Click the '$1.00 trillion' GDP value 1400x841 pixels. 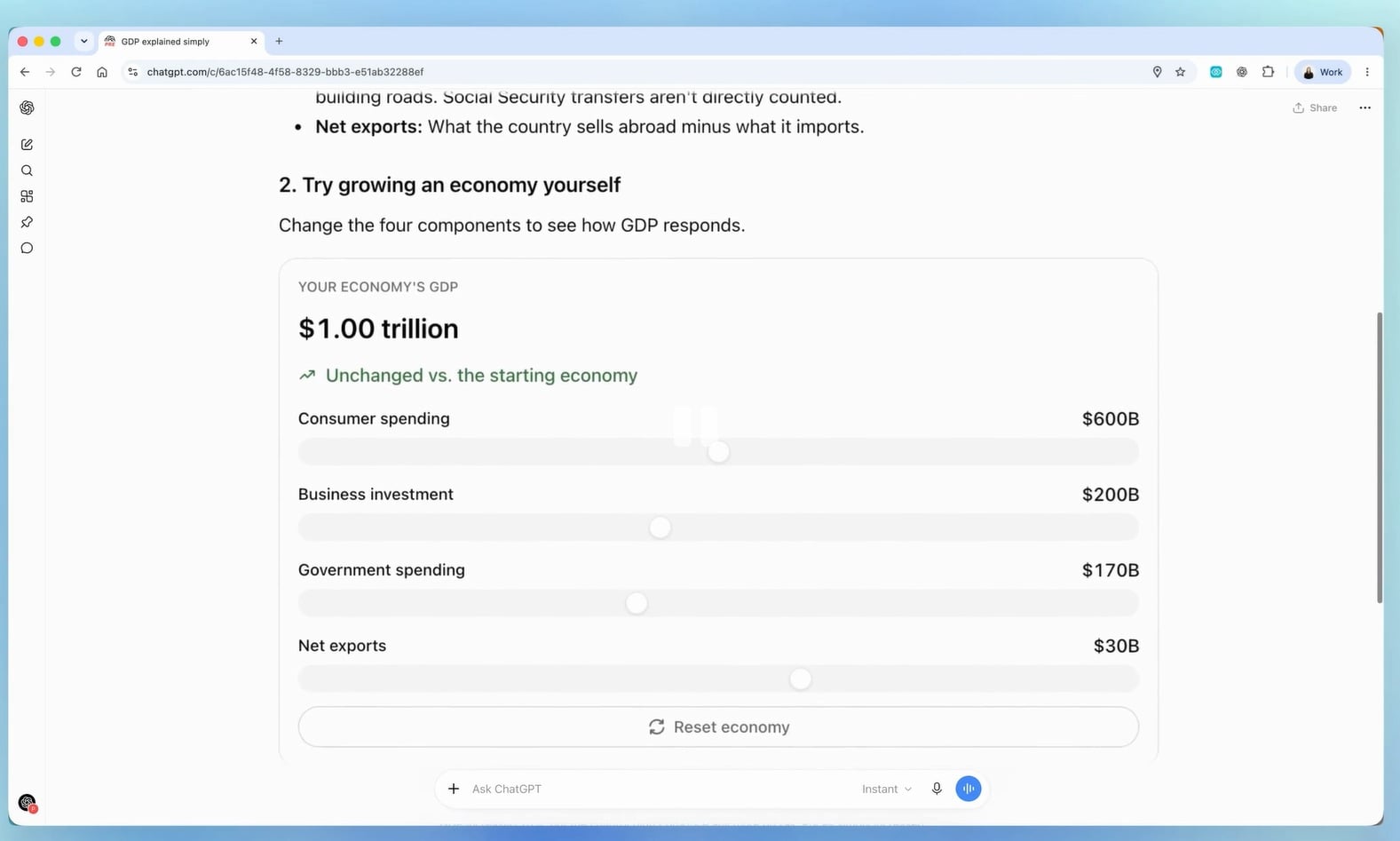coord(378,329)
